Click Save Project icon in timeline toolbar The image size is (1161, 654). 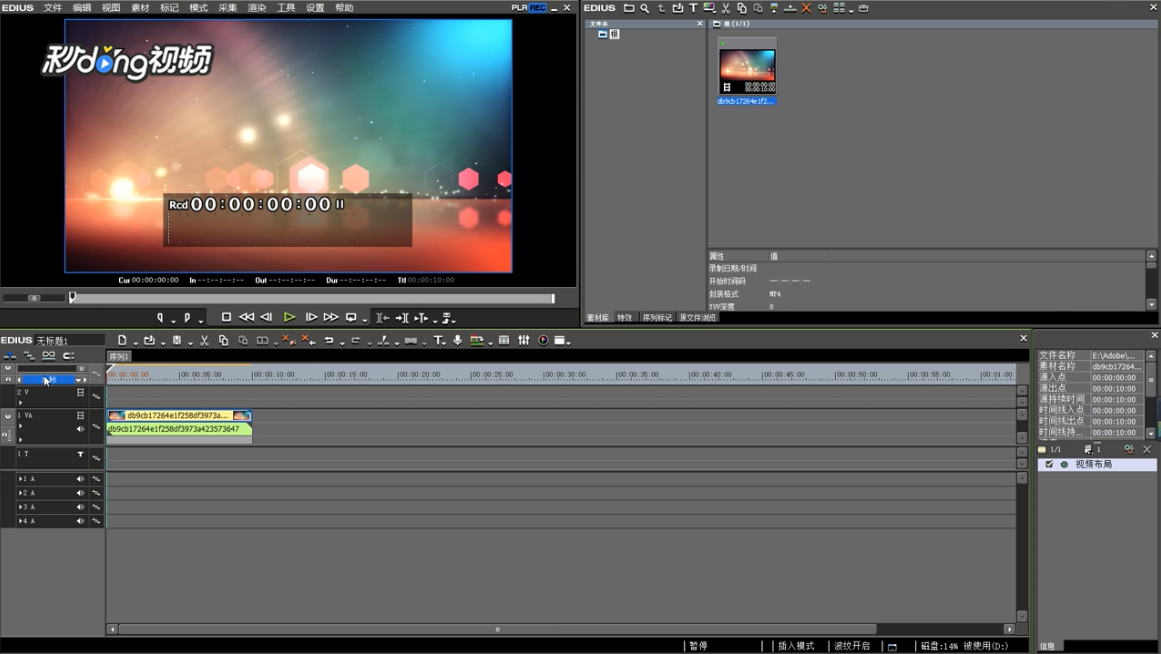(177, 340)
